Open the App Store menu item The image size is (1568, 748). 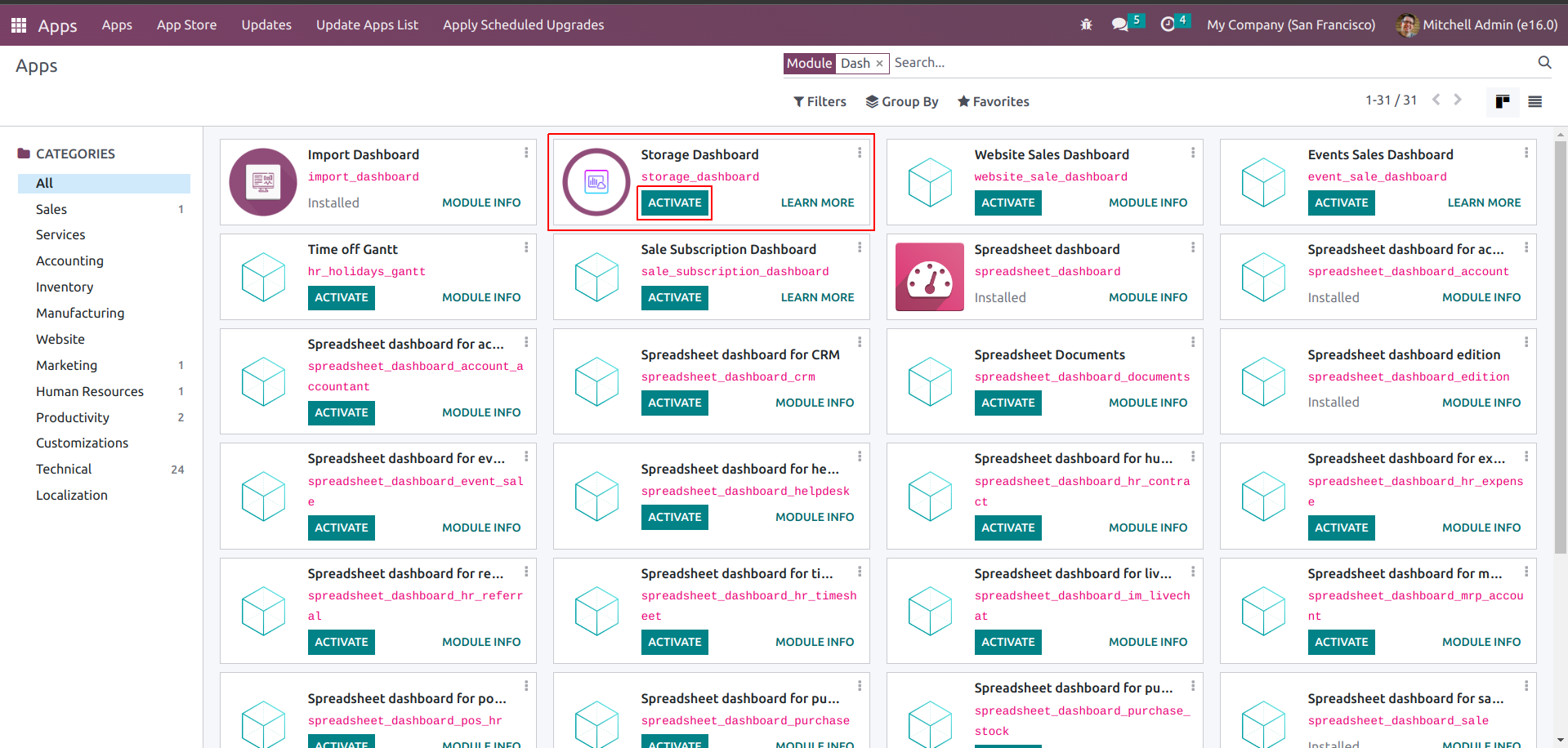pyautogui.click(x=186, y=25)
